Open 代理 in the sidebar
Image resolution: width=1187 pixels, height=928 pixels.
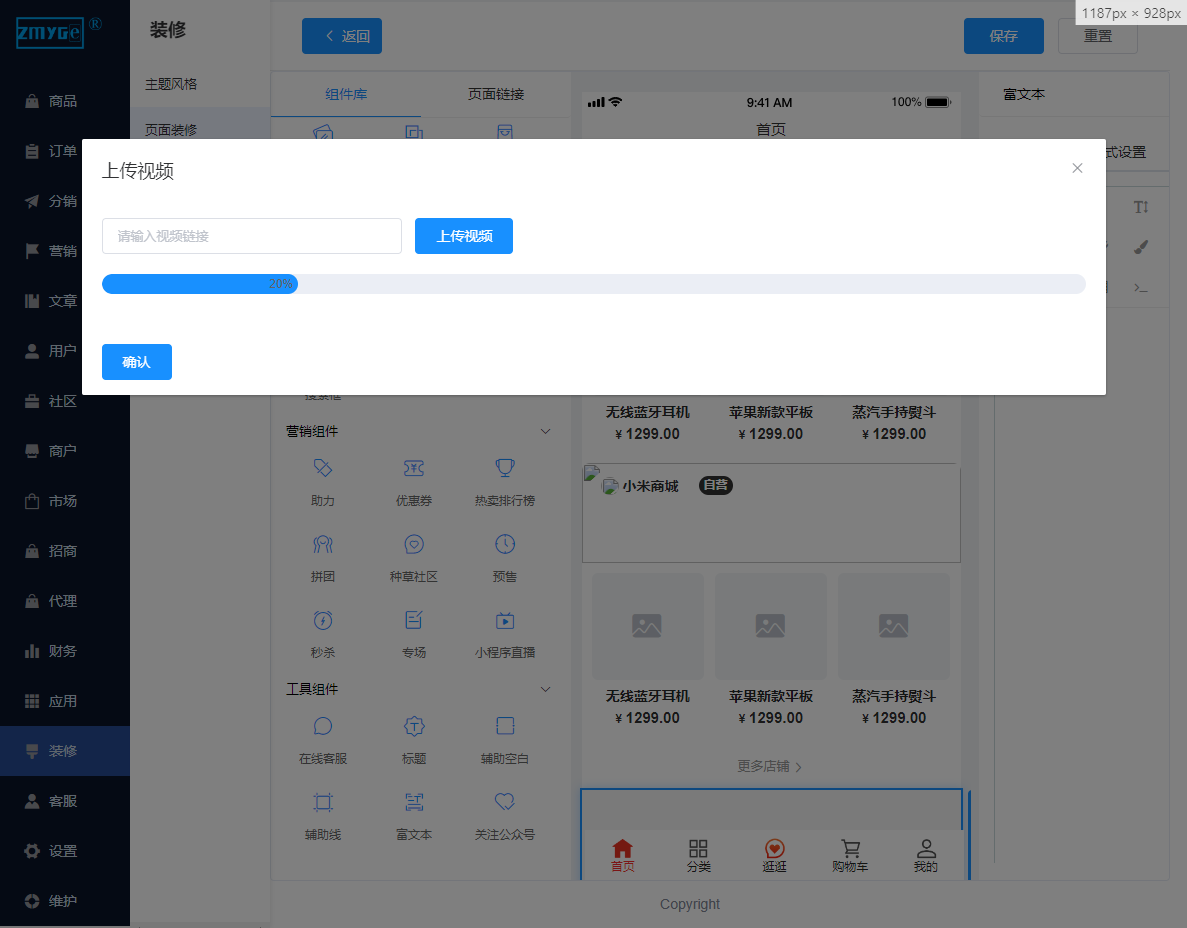pos(64,601)
